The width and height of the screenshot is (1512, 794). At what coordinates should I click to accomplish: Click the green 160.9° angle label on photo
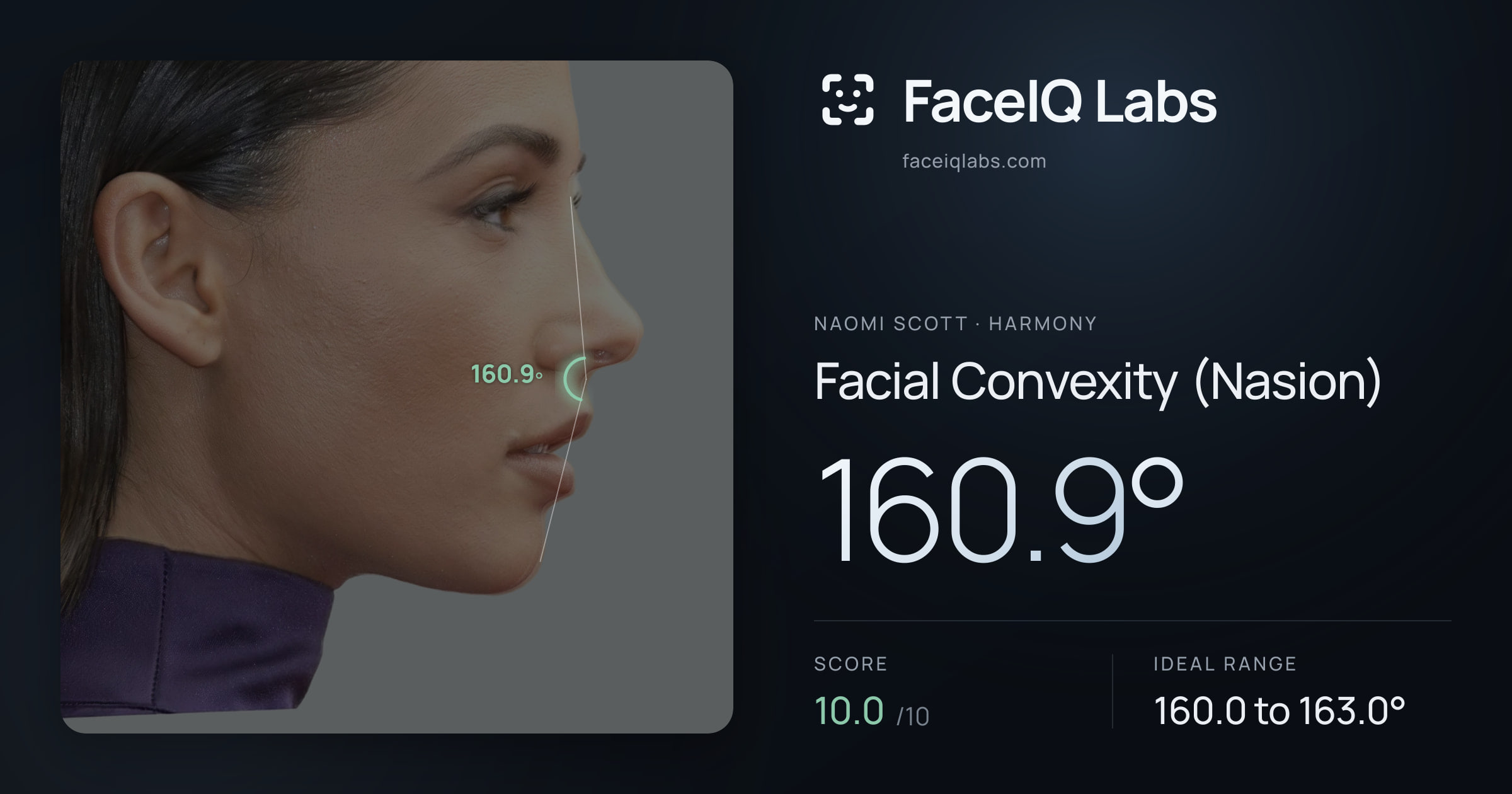point(507,374)
